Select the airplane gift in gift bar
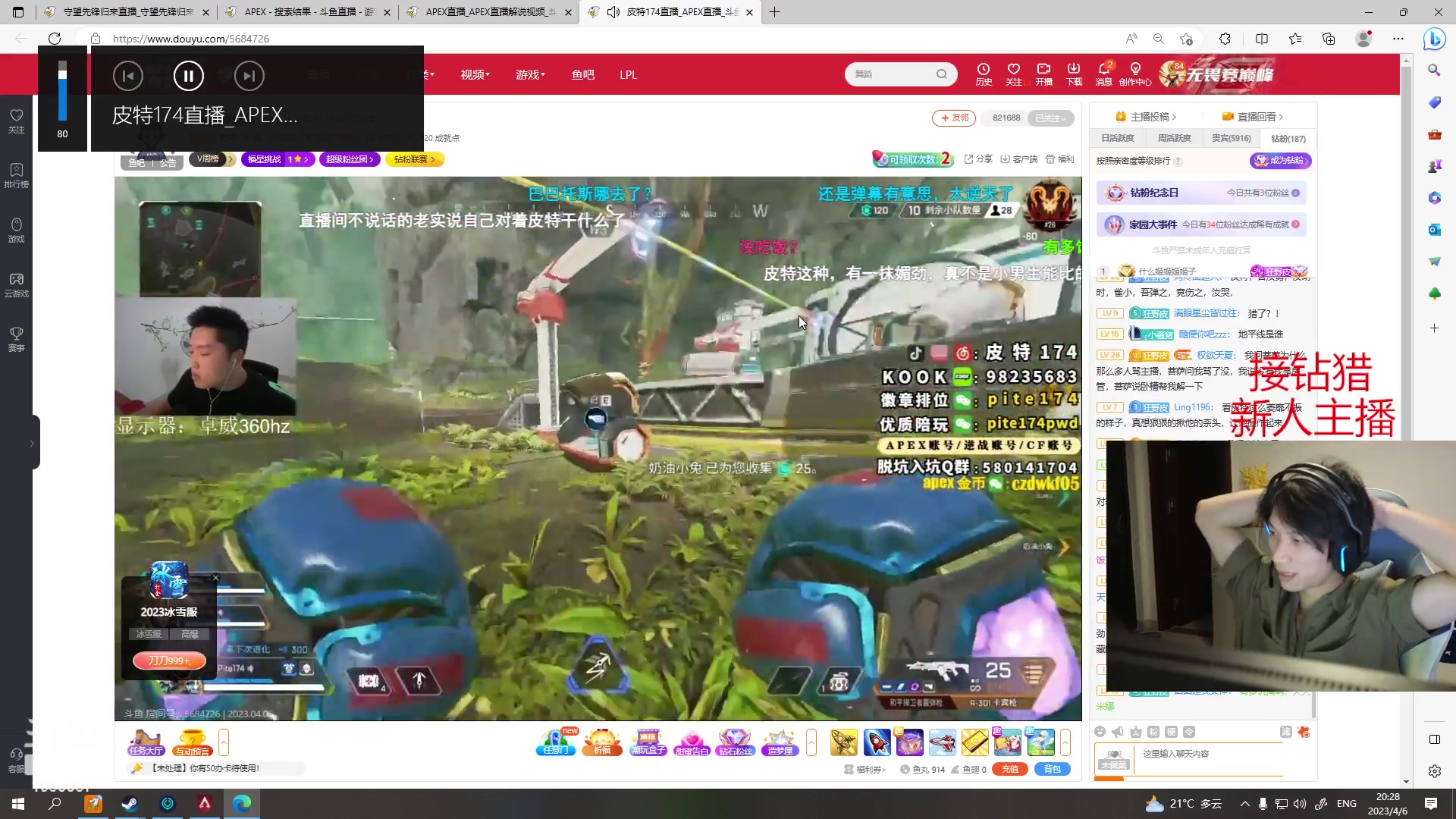 pyautogui.click(x=943, y=742)
